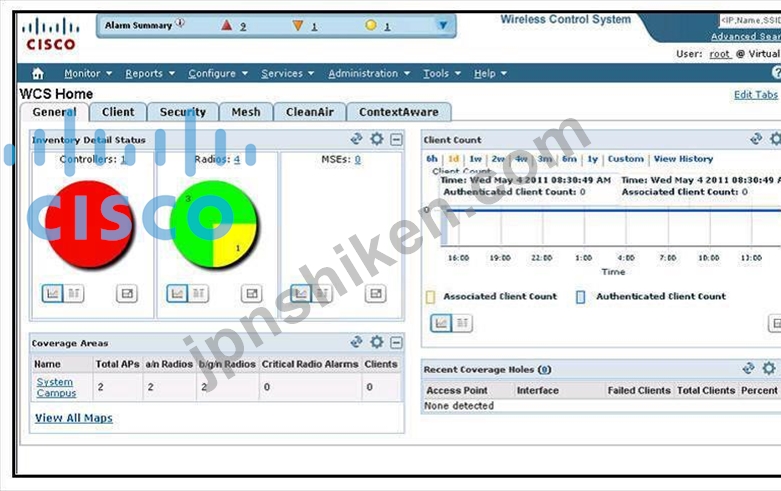
Task: Collapse the Inventory Detail Status panel
Action: coord(396,139)
